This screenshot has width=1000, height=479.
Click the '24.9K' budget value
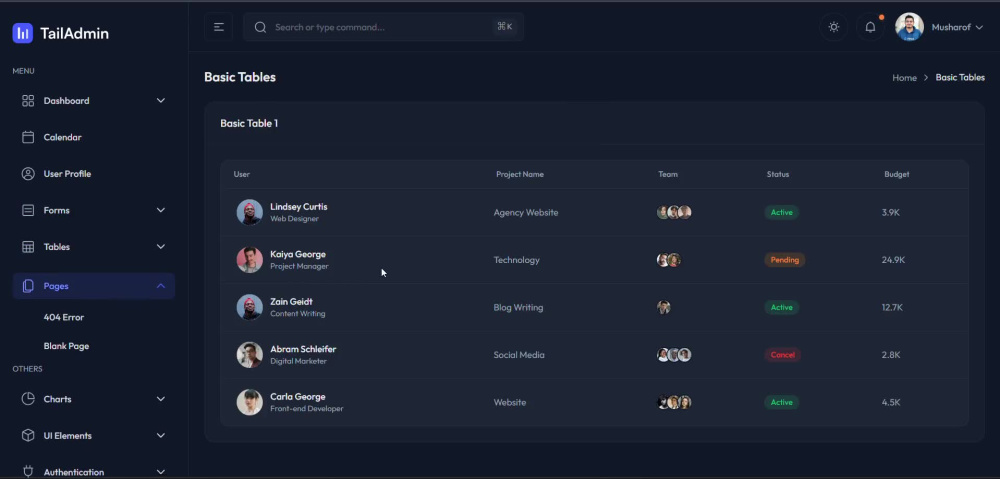(893, 260)
